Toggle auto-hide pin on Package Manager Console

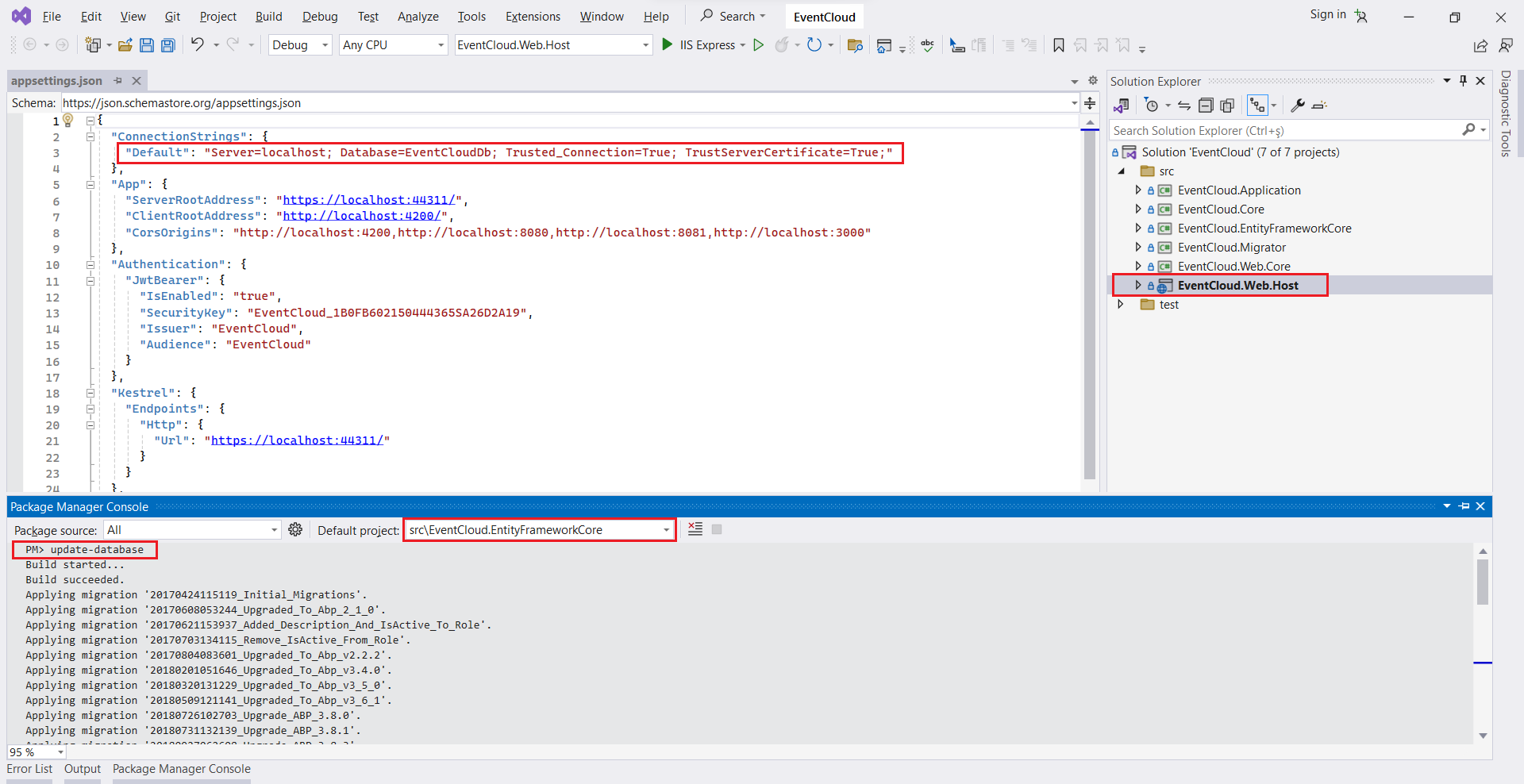coord(1464,506)
